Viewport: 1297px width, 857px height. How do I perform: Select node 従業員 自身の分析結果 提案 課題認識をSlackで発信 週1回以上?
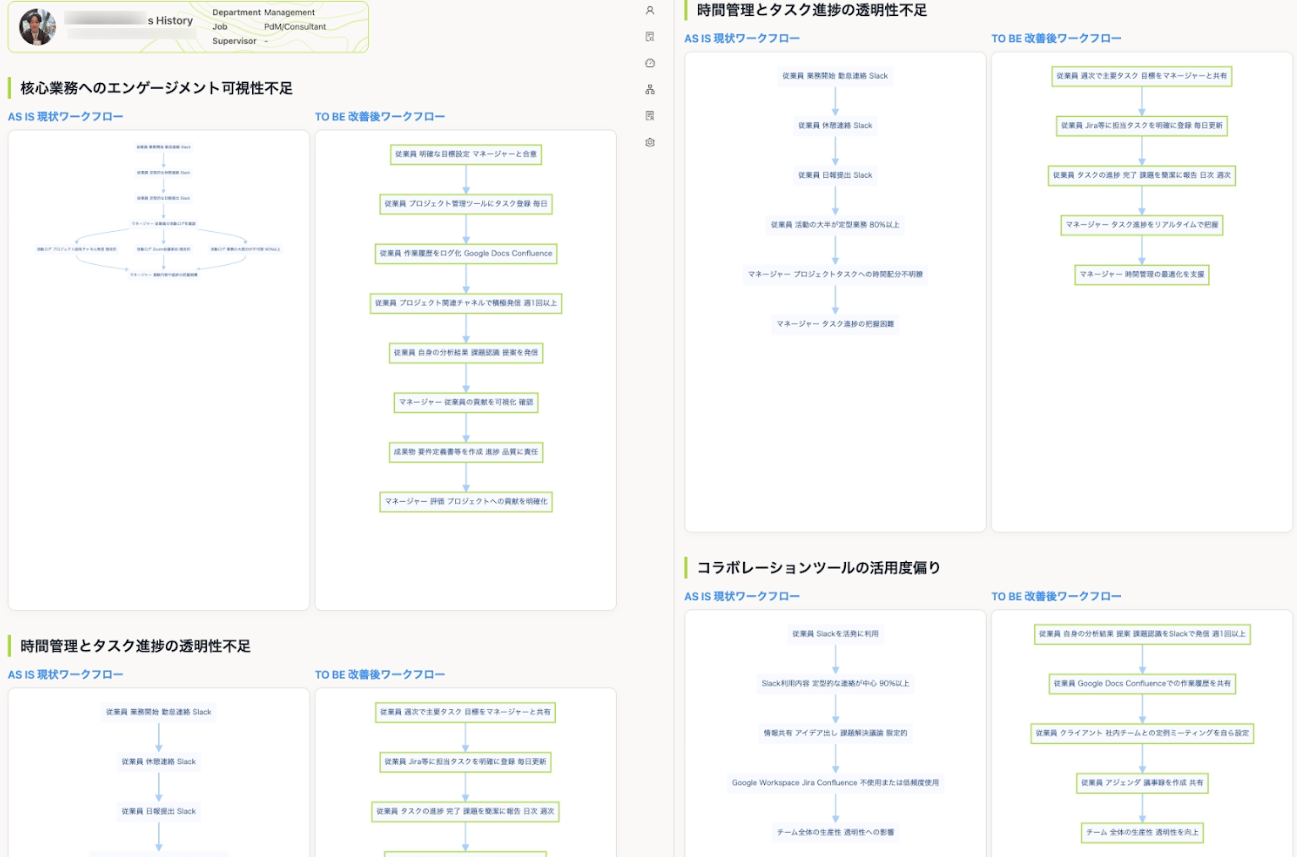(1142, 634)
